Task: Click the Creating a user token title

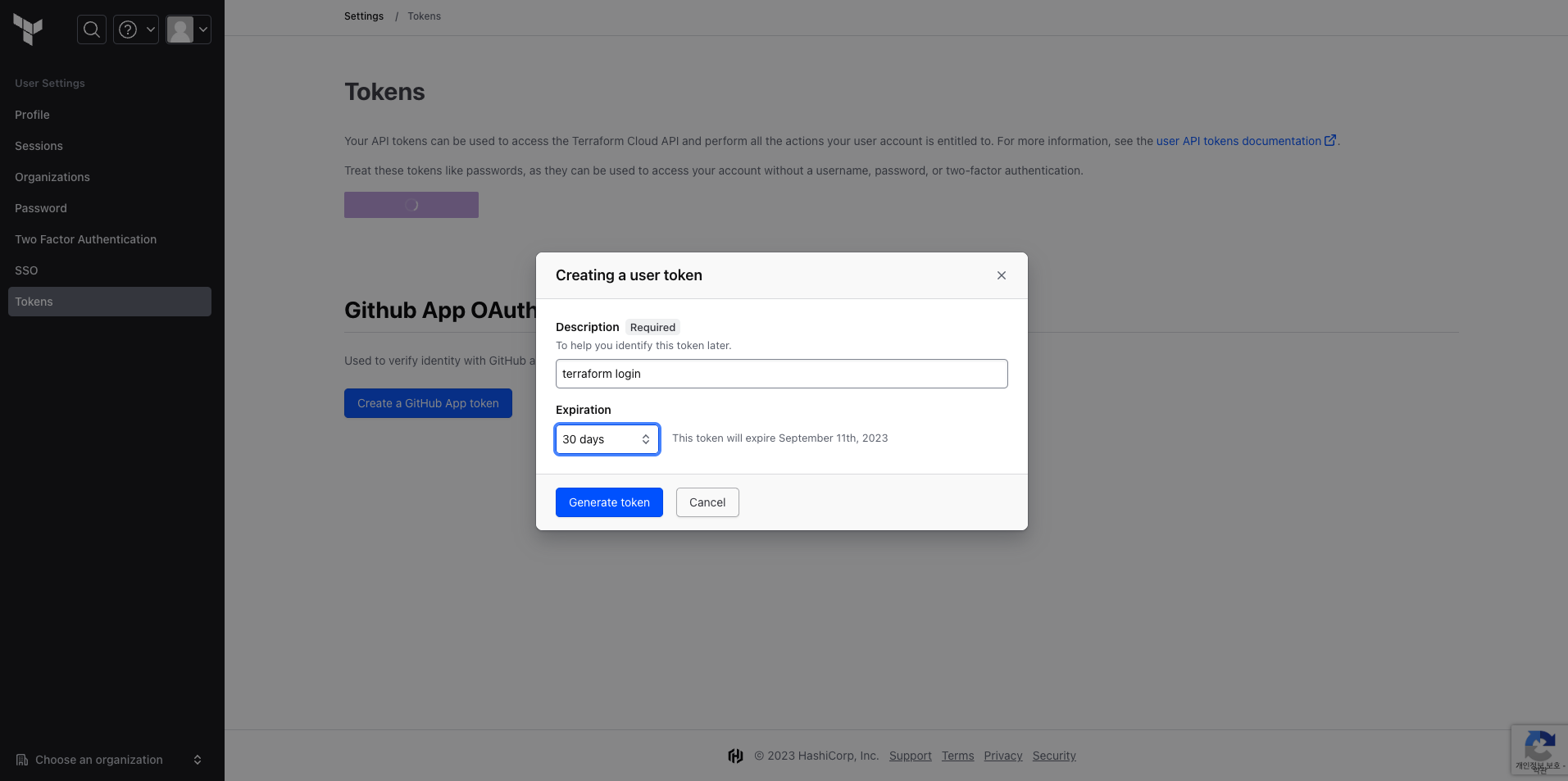Action: pyautogui.click(x=629, y=275)
